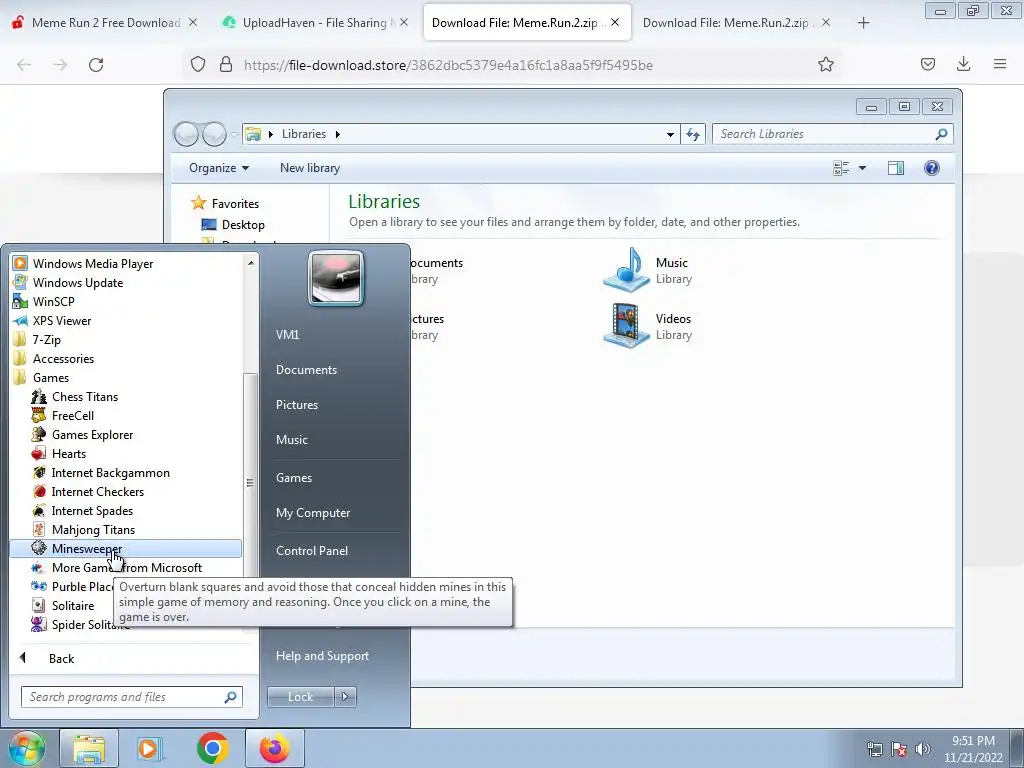The height and width of the screenshot is (768, 1024).
Task: Select Favorites in the navigation pane
Action: tap(225, 203)
